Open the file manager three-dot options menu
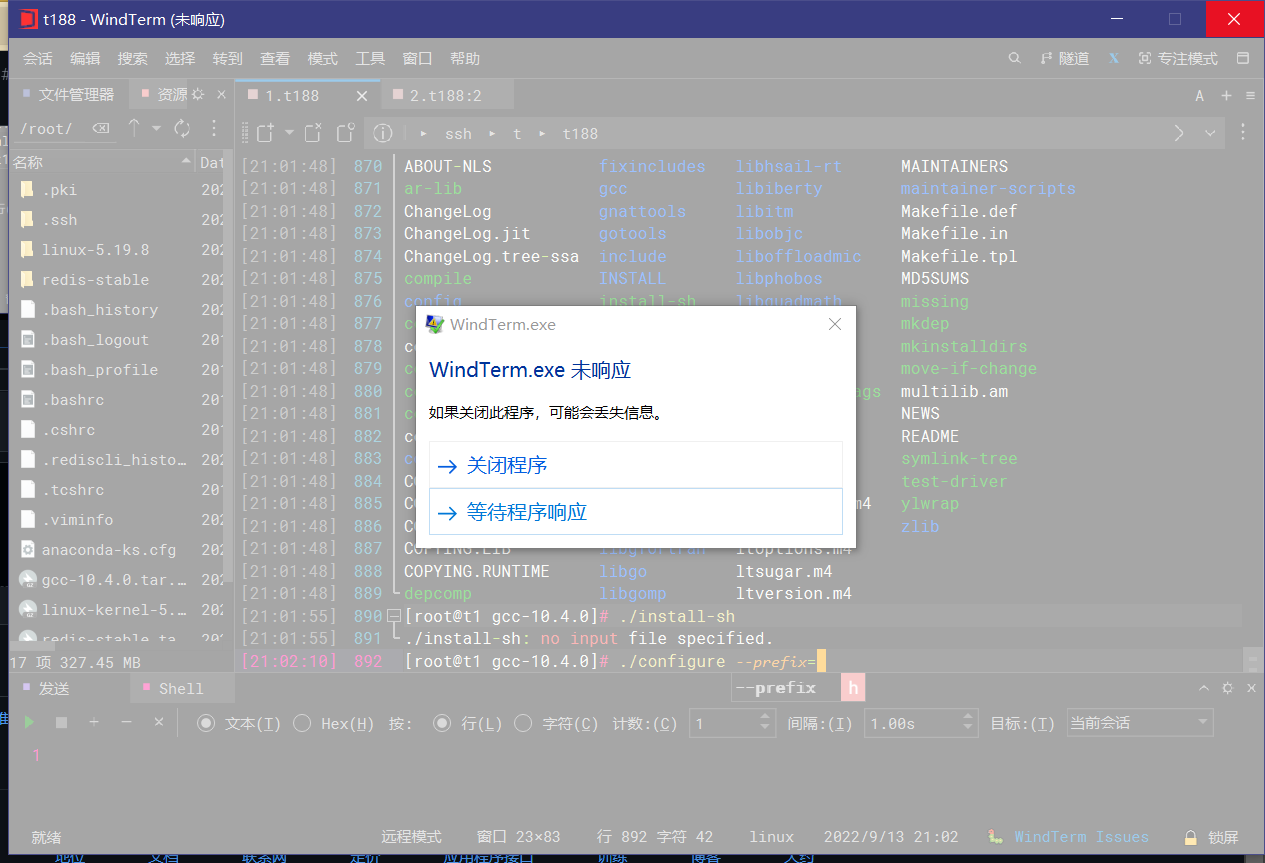The width and height of the screenshot is (1265, 863). coord(213,128)
